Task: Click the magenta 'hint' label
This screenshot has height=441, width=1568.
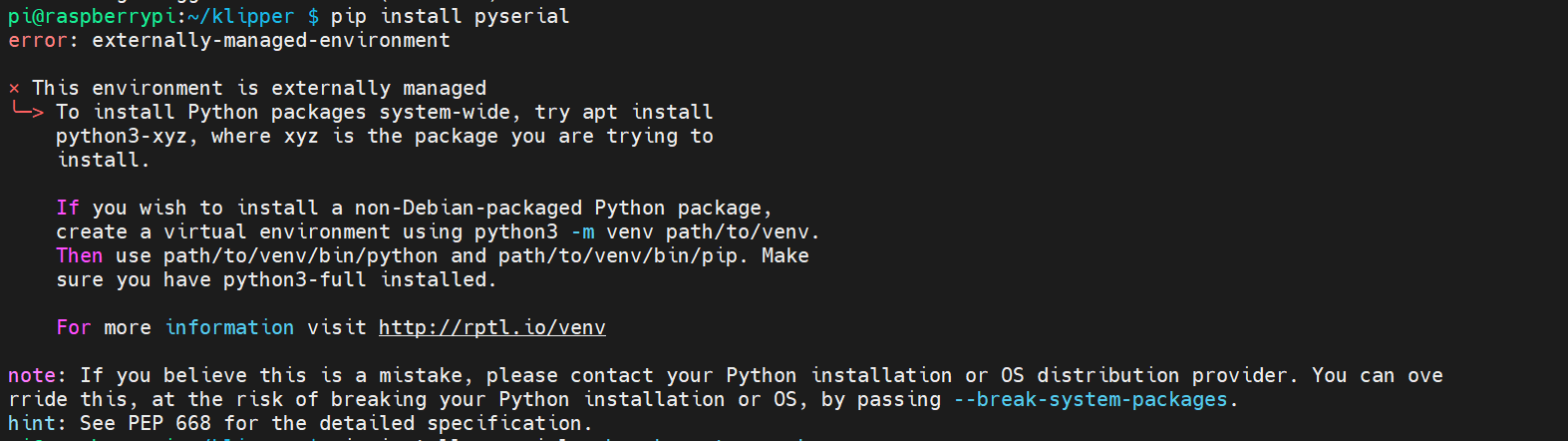Action: 31,424
